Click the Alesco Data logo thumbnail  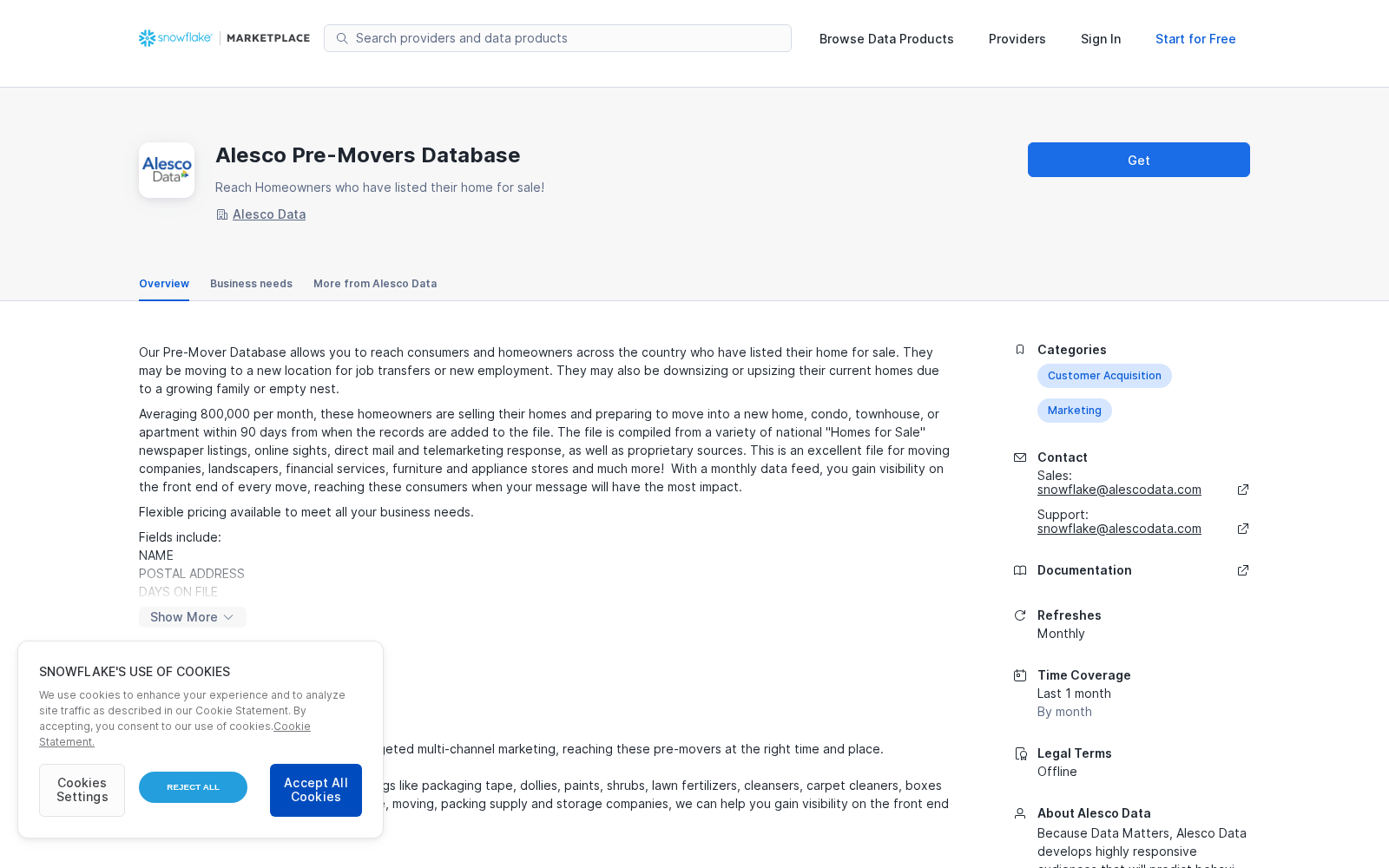[167, 170]
